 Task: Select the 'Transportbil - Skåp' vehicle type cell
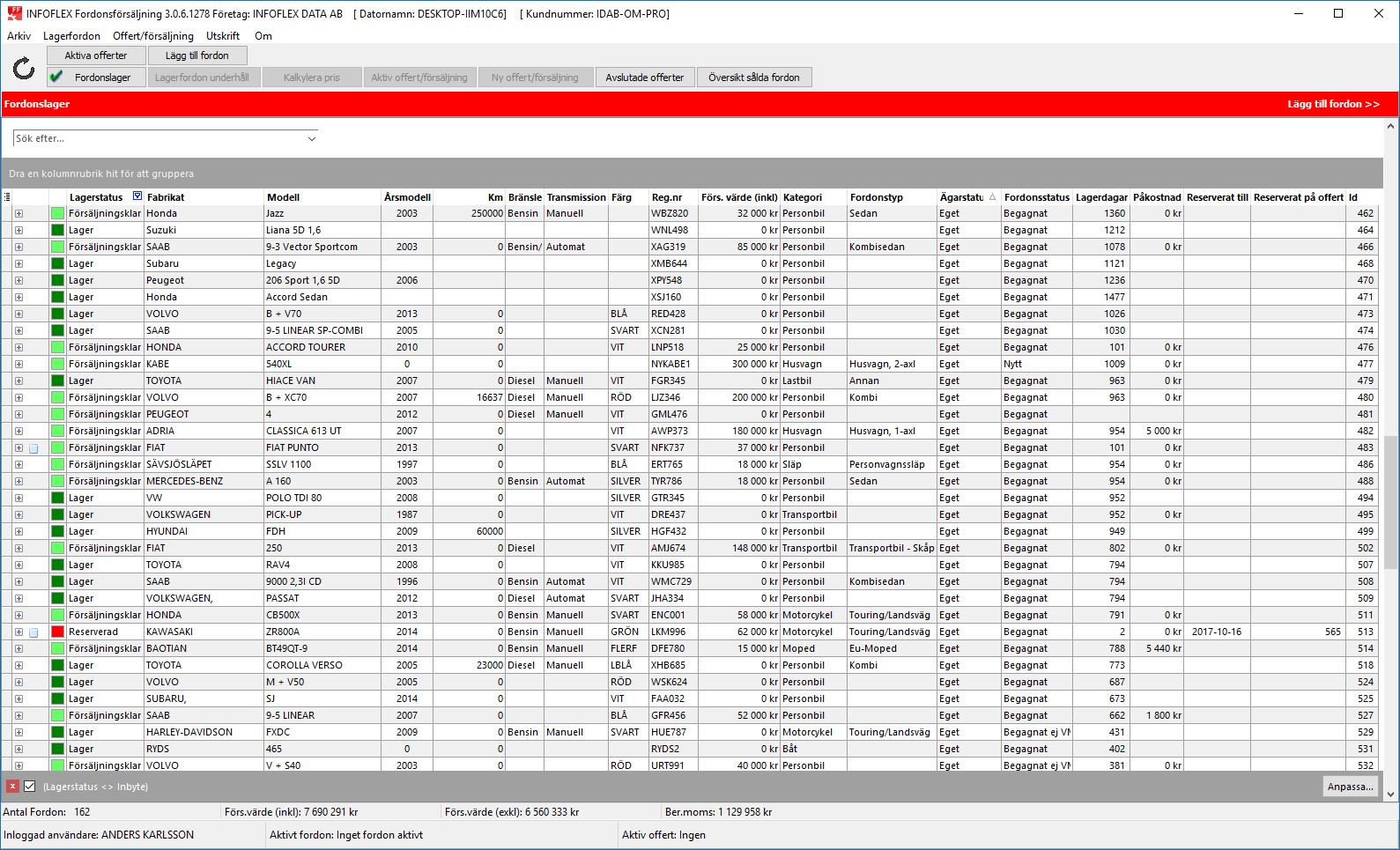892,549
